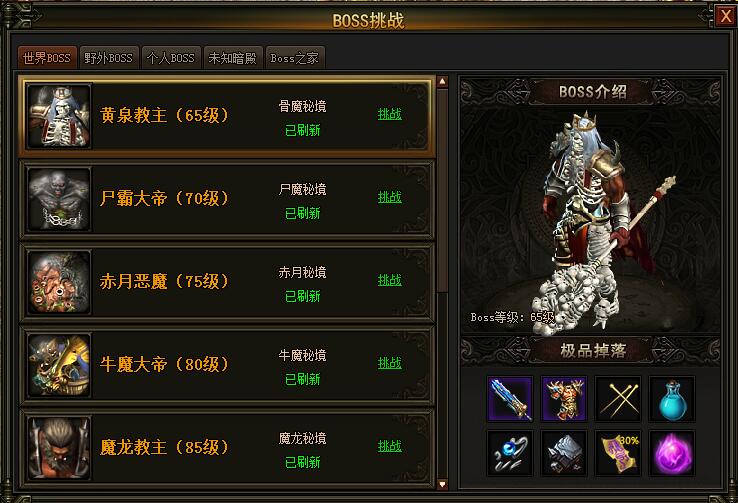Image resolution: width=738 pixels, height=503 pixels.
Task: Switch to Boss之家 tab
Action: click(295, 58)
